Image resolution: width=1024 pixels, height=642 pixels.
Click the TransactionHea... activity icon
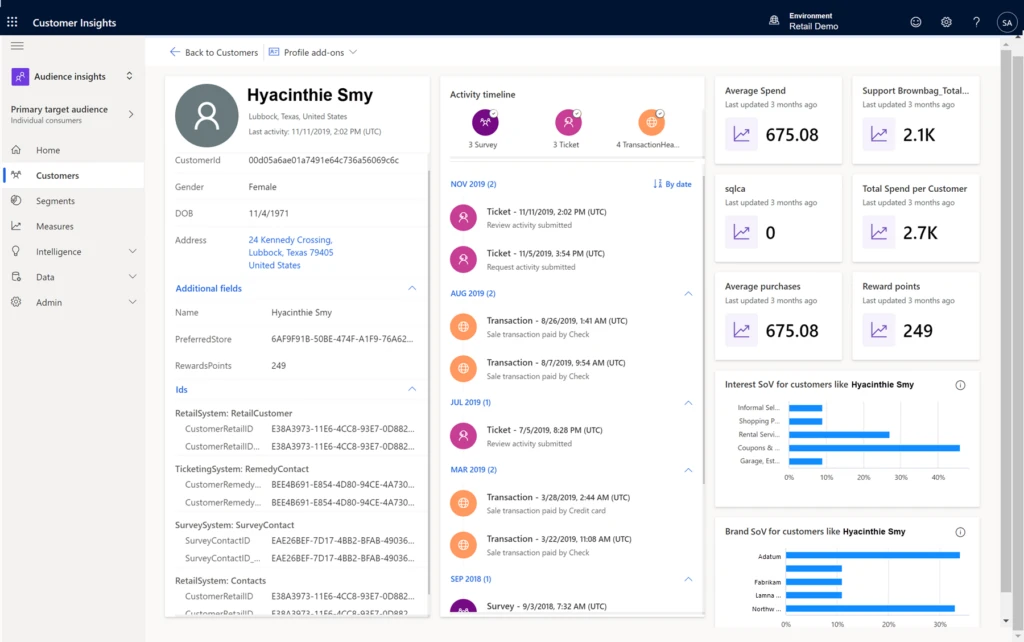[651, 124]
